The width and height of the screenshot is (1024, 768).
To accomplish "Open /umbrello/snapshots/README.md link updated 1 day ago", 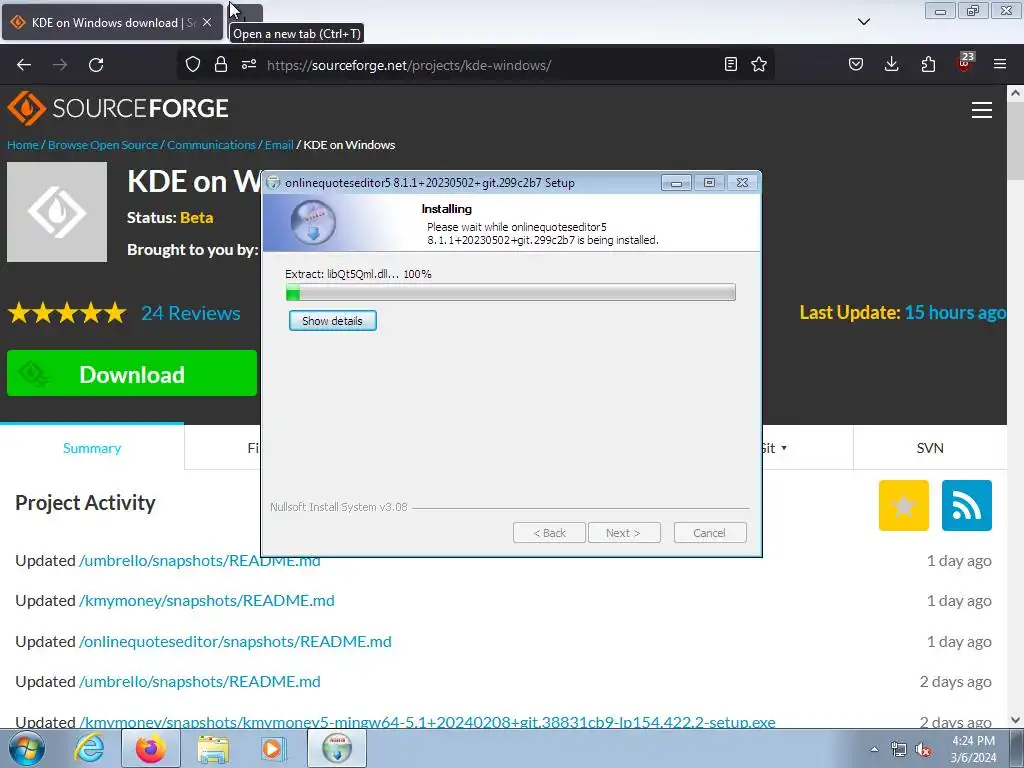I will pyautogui.click(x=200, y=561).
